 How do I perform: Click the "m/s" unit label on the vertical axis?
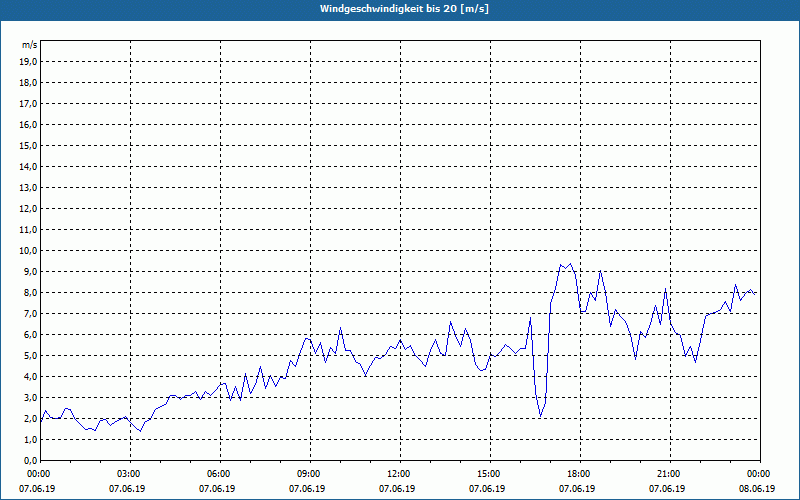point(30,45)
